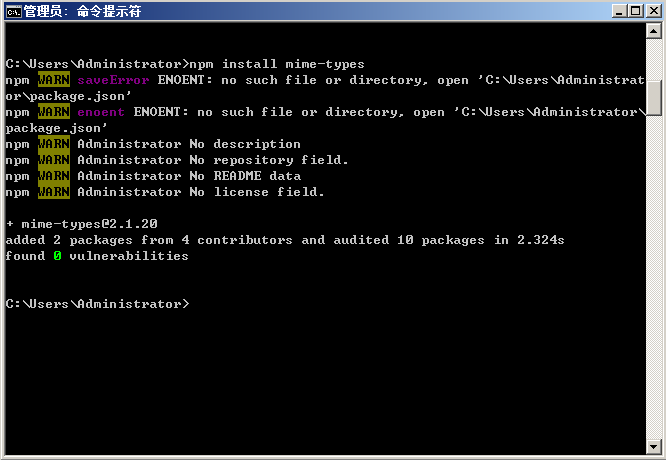
Task: Maximize the command prompt window
Action: (x=636, y=11)
